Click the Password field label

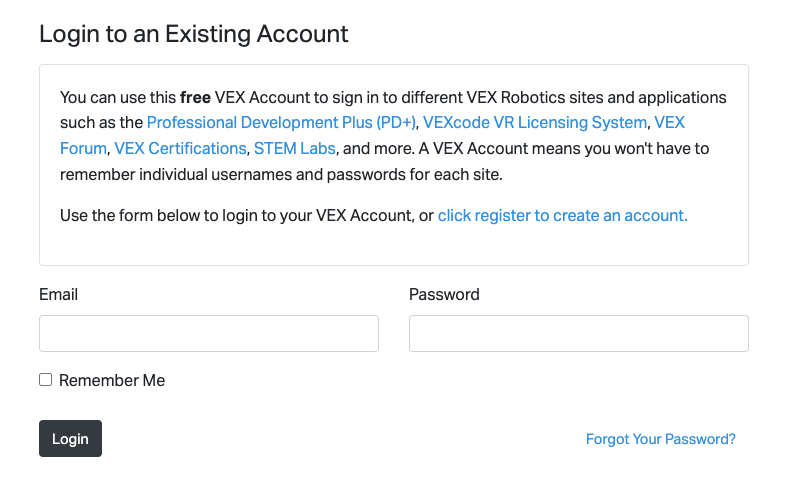pos(444,295)
